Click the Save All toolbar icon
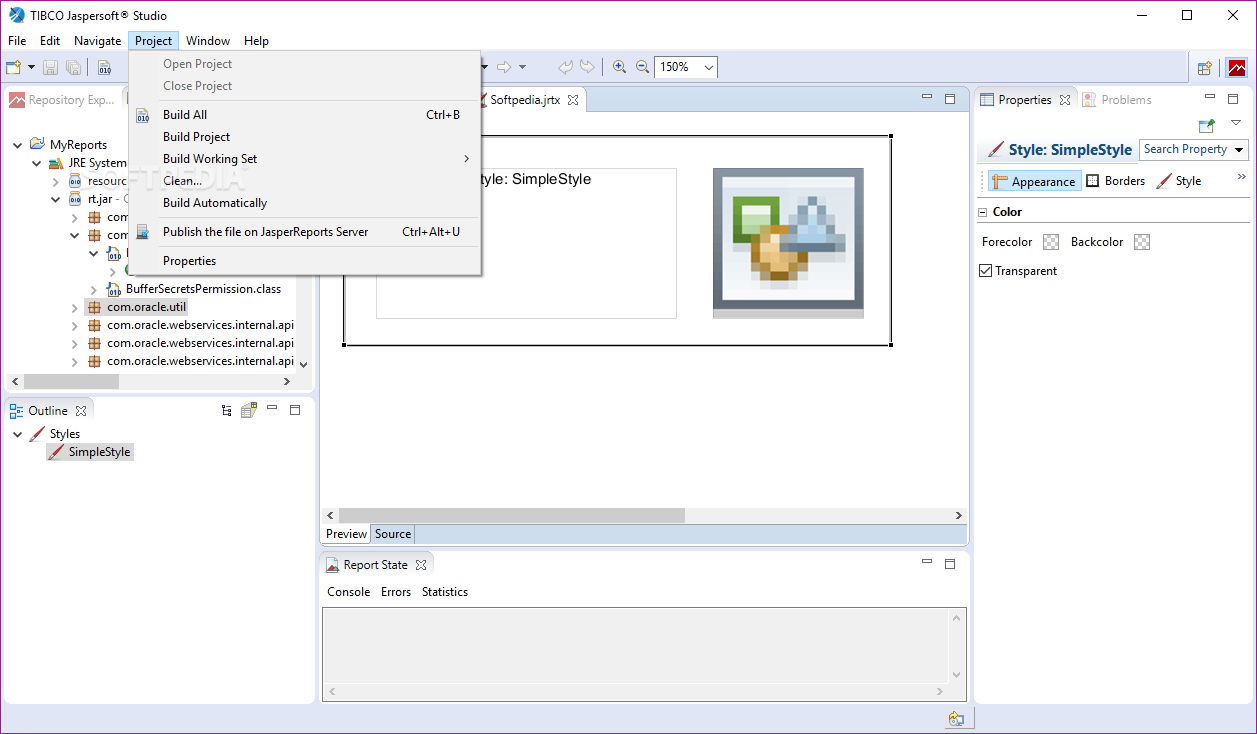1257x734 pixels. tap(74, 67)
